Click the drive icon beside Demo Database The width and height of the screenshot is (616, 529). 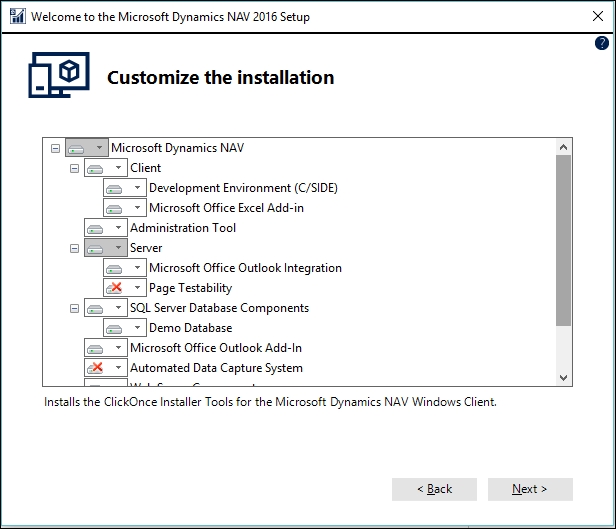click(x=114, y=329)
